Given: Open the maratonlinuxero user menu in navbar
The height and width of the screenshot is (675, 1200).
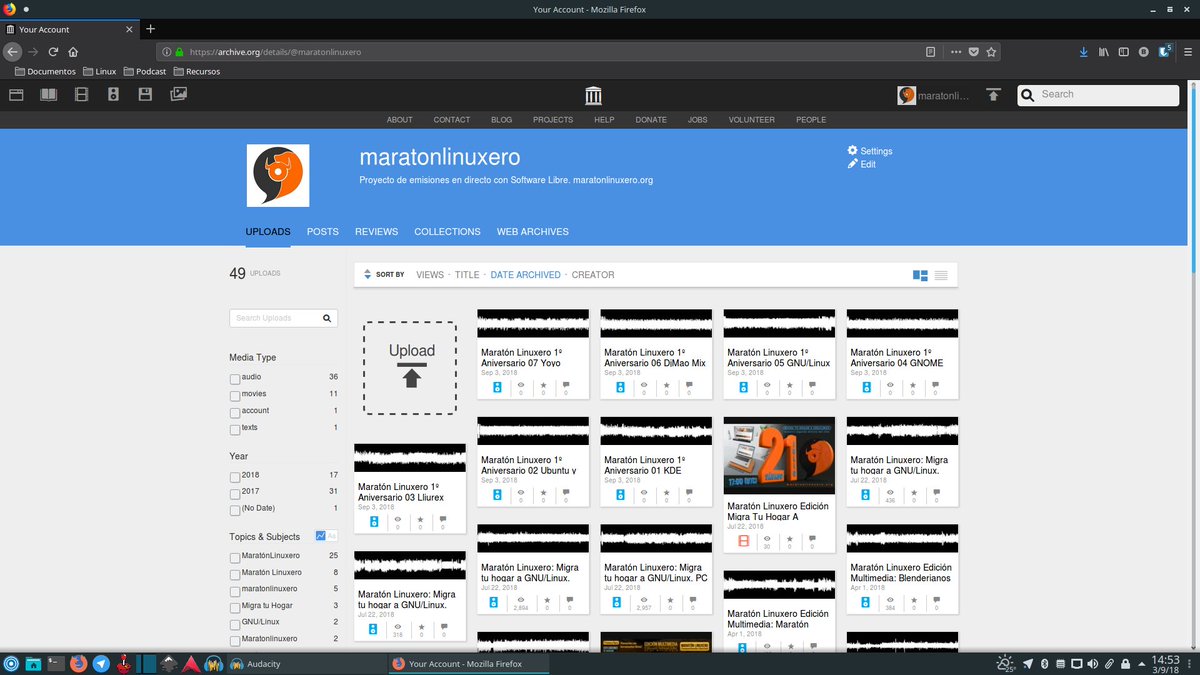Looking at the screenshot, I should point(934,95).
